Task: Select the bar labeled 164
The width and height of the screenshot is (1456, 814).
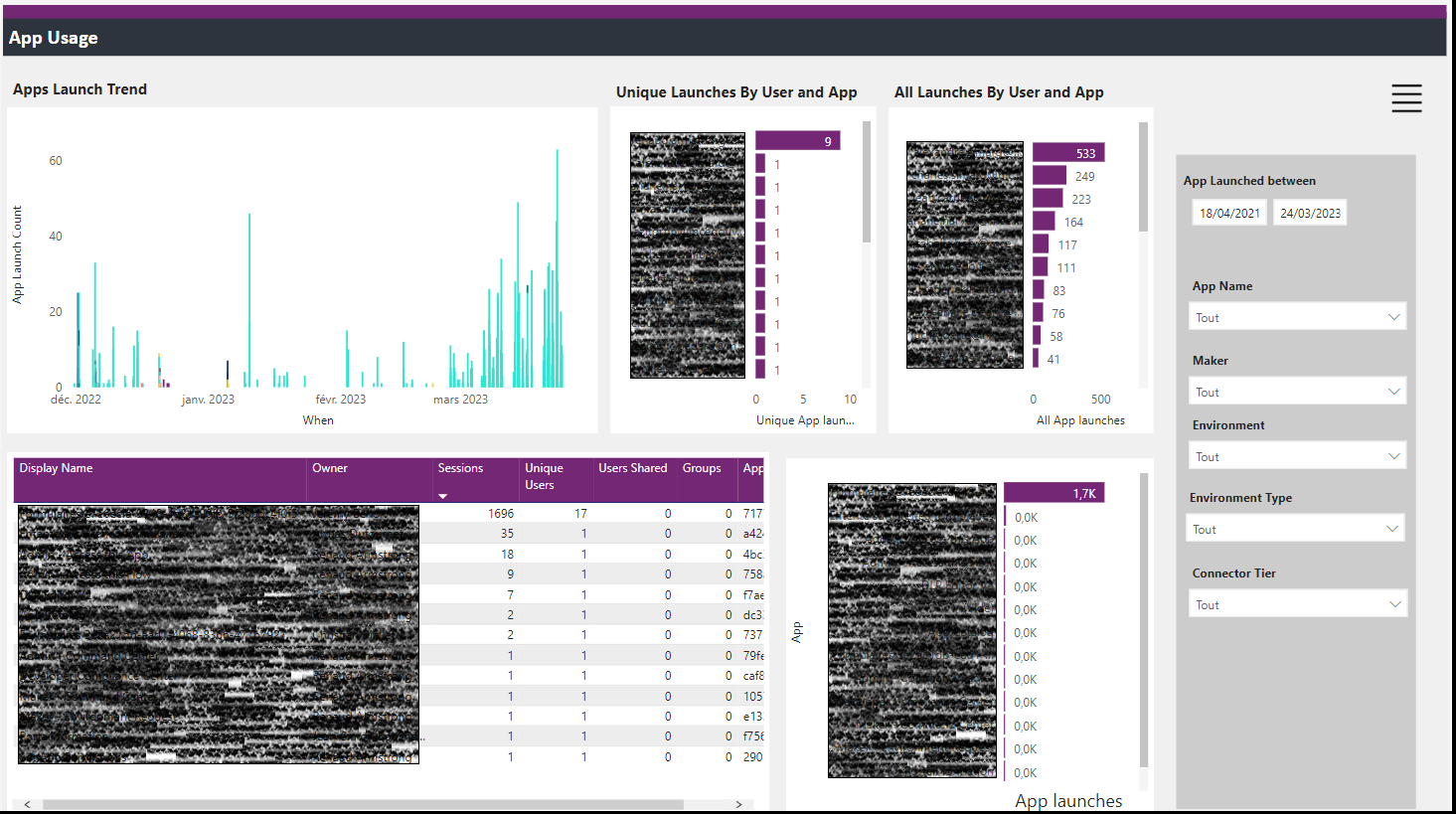Action: [x=1044, y=222]
